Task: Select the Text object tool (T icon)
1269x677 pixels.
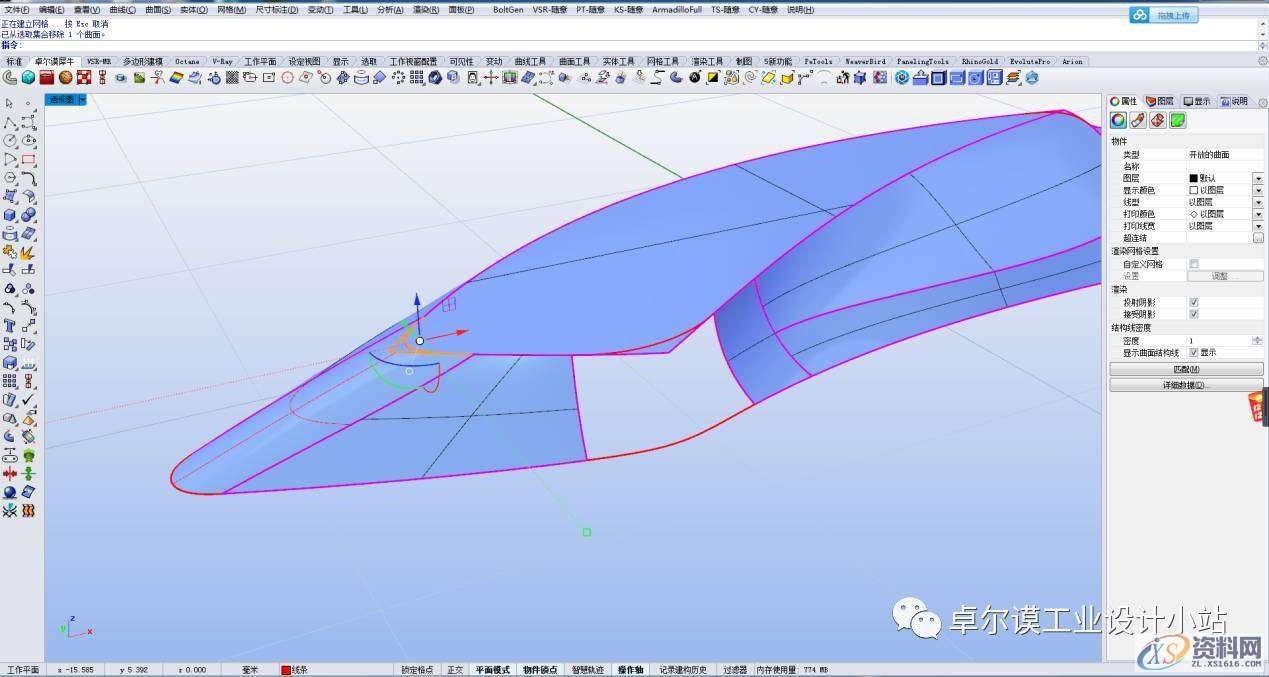Action: 10,326
